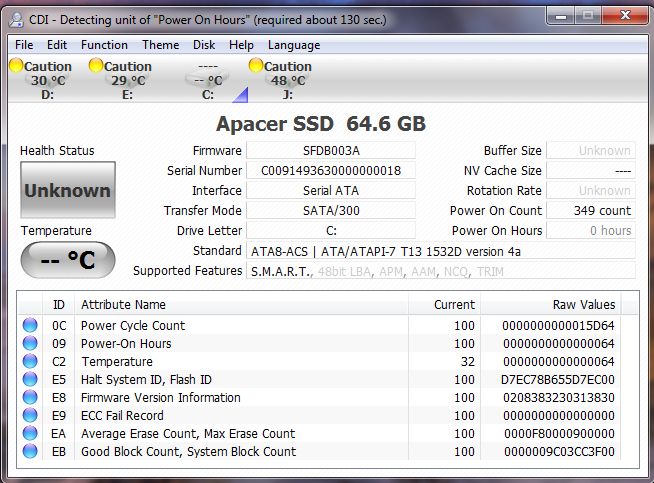The width and height of the screenshot is (654, 483).
Task: Click the Firmware field SFDB003A
Action: pyautogui.click(x=331, y=151)
